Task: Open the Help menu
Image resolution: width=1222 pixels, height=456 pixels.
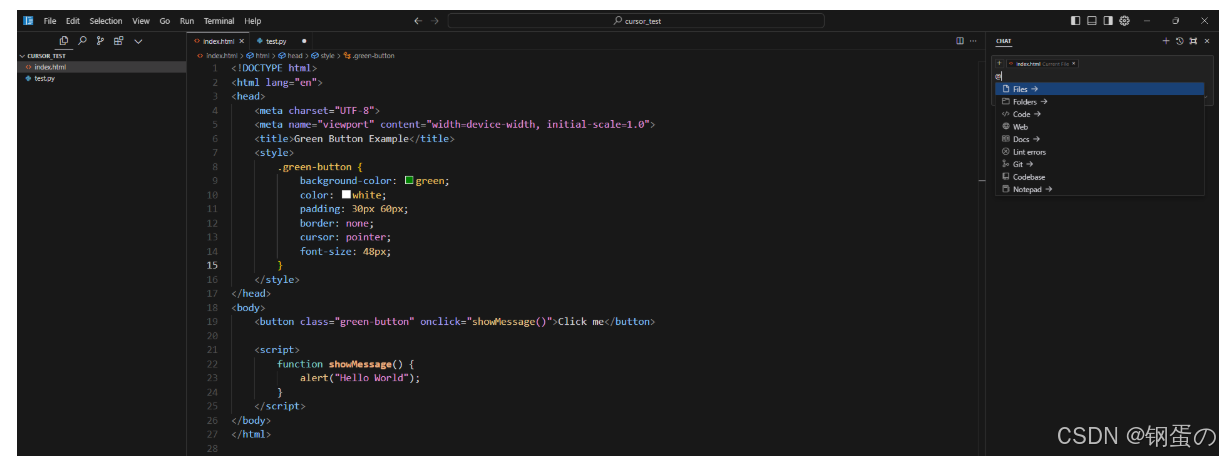Action: pos(253,21)
